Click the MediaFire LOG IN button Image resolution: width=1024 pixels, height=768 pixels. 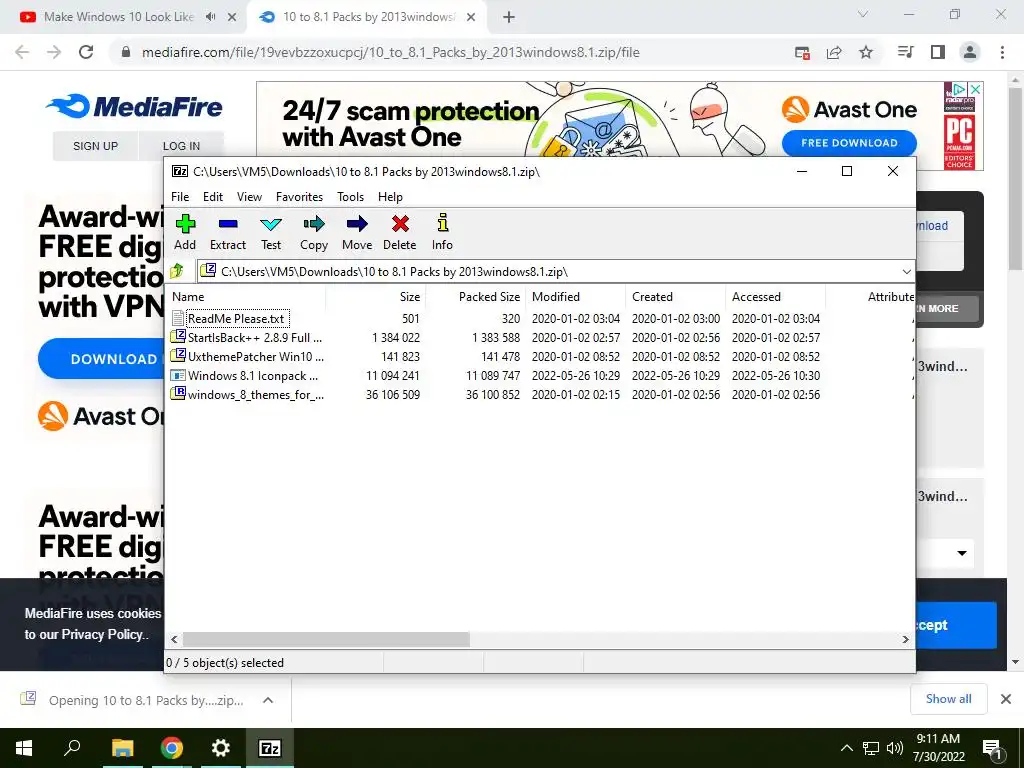[182, 146]
